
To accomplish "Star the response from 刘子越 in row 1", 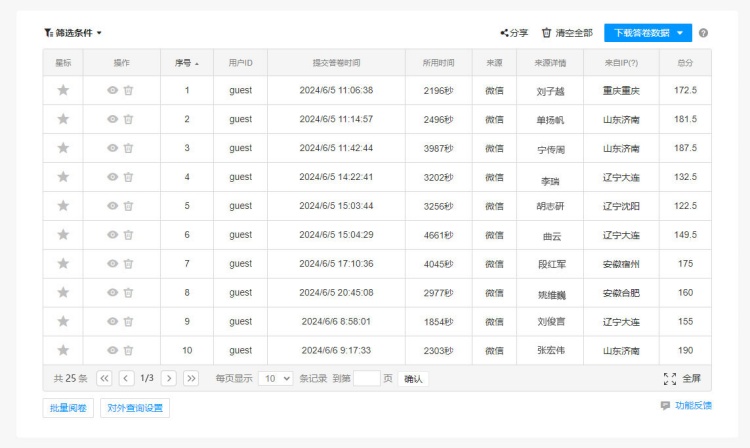I will pyautogui.click(x=63, y=90).
